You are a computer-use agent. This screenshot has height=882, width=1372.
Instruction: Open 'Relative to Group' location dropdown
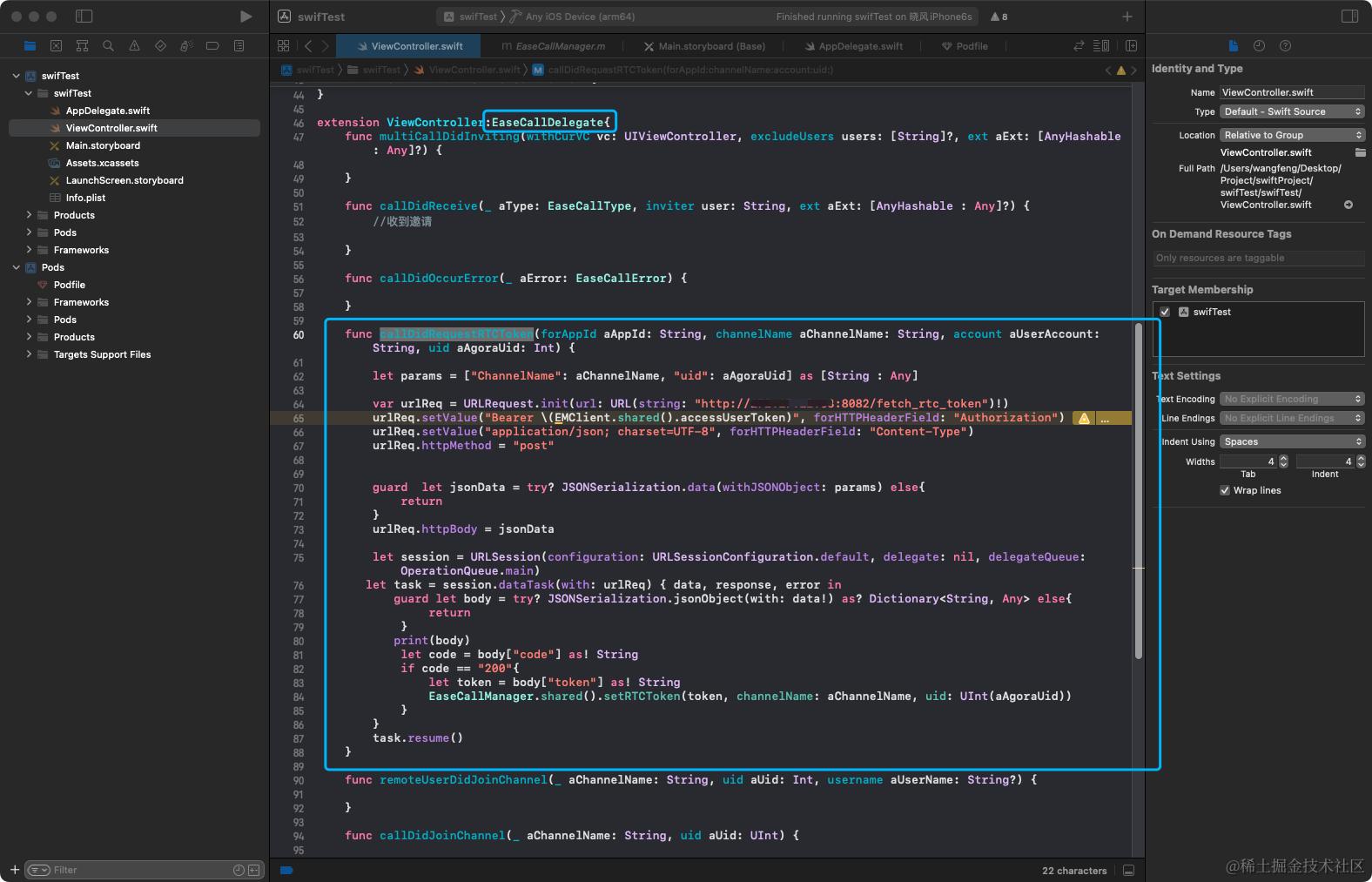1292,135
